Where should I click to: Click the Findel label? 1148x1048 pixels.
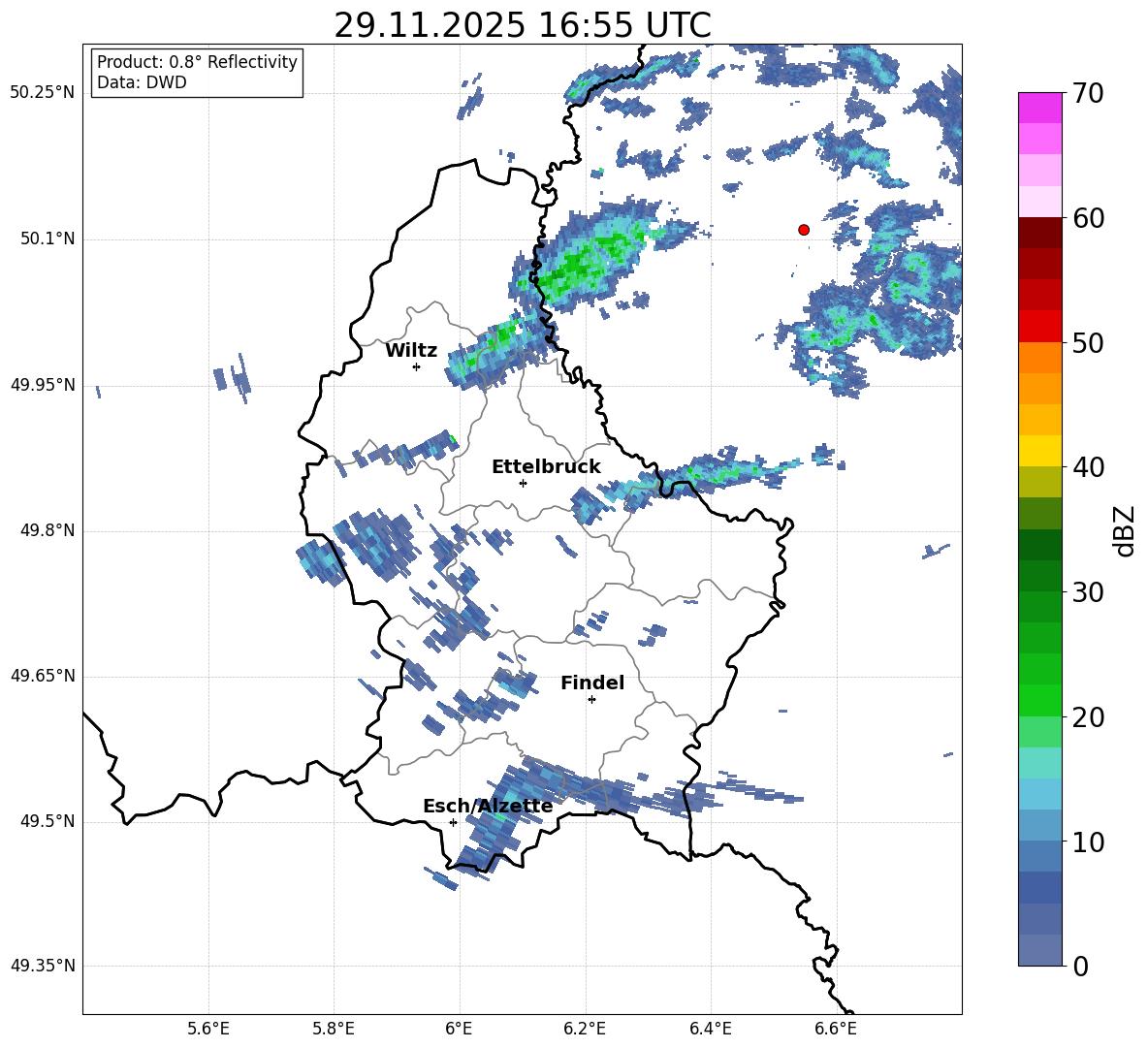[x=592, y=683]
